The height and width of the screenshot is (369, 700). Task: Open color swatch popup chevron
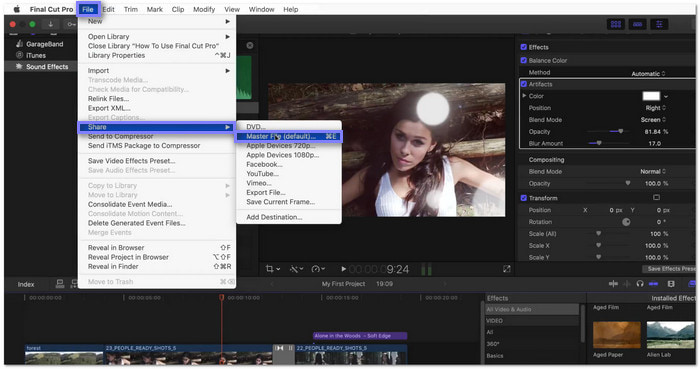click(x=666, y=96)
